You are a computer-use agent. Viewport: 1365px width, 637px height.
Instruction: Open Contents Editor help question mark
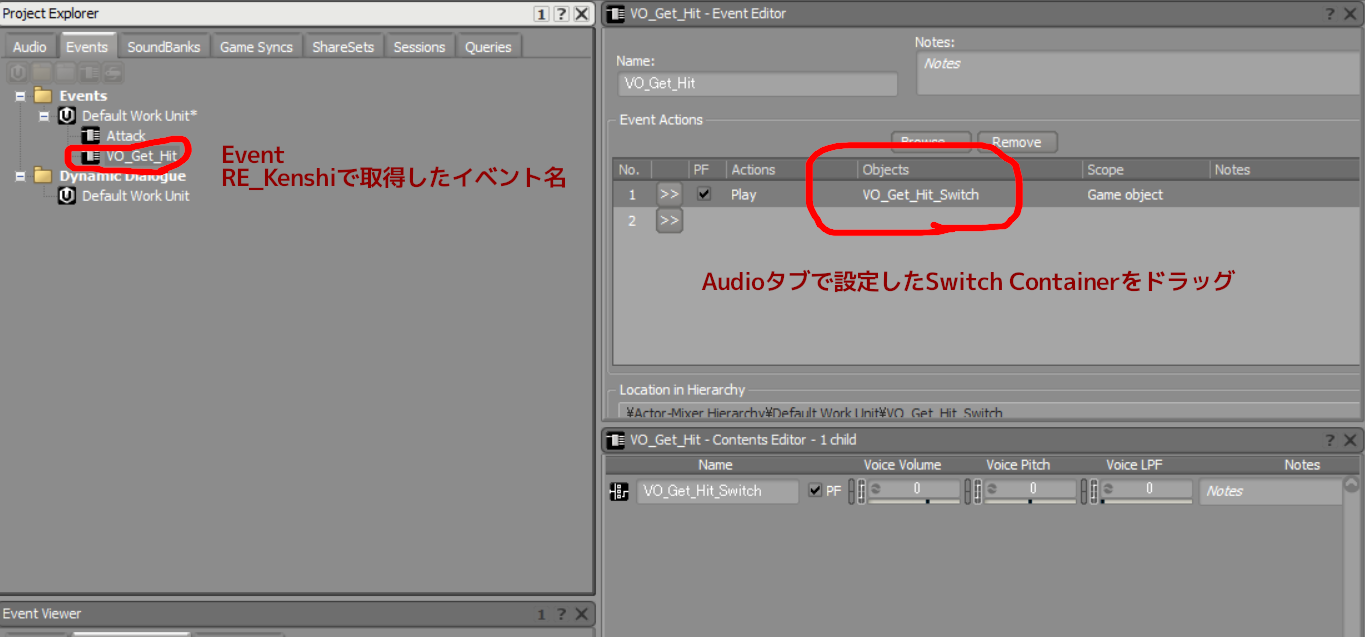coord(1330,440)
